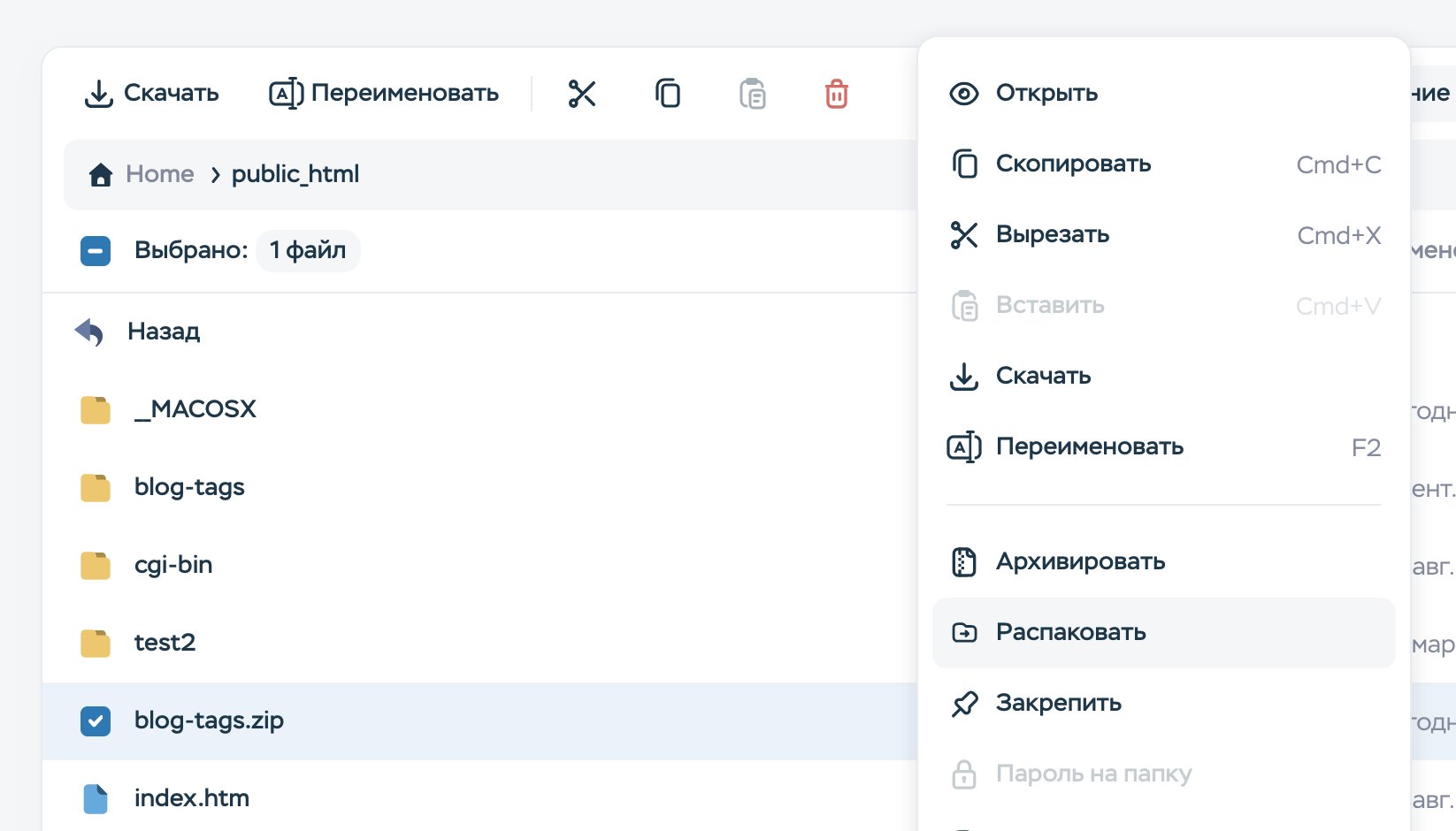Click the archive icon beside Архивировать
The height and width of the screenshot is (831, 1456).
pos(964,562)
